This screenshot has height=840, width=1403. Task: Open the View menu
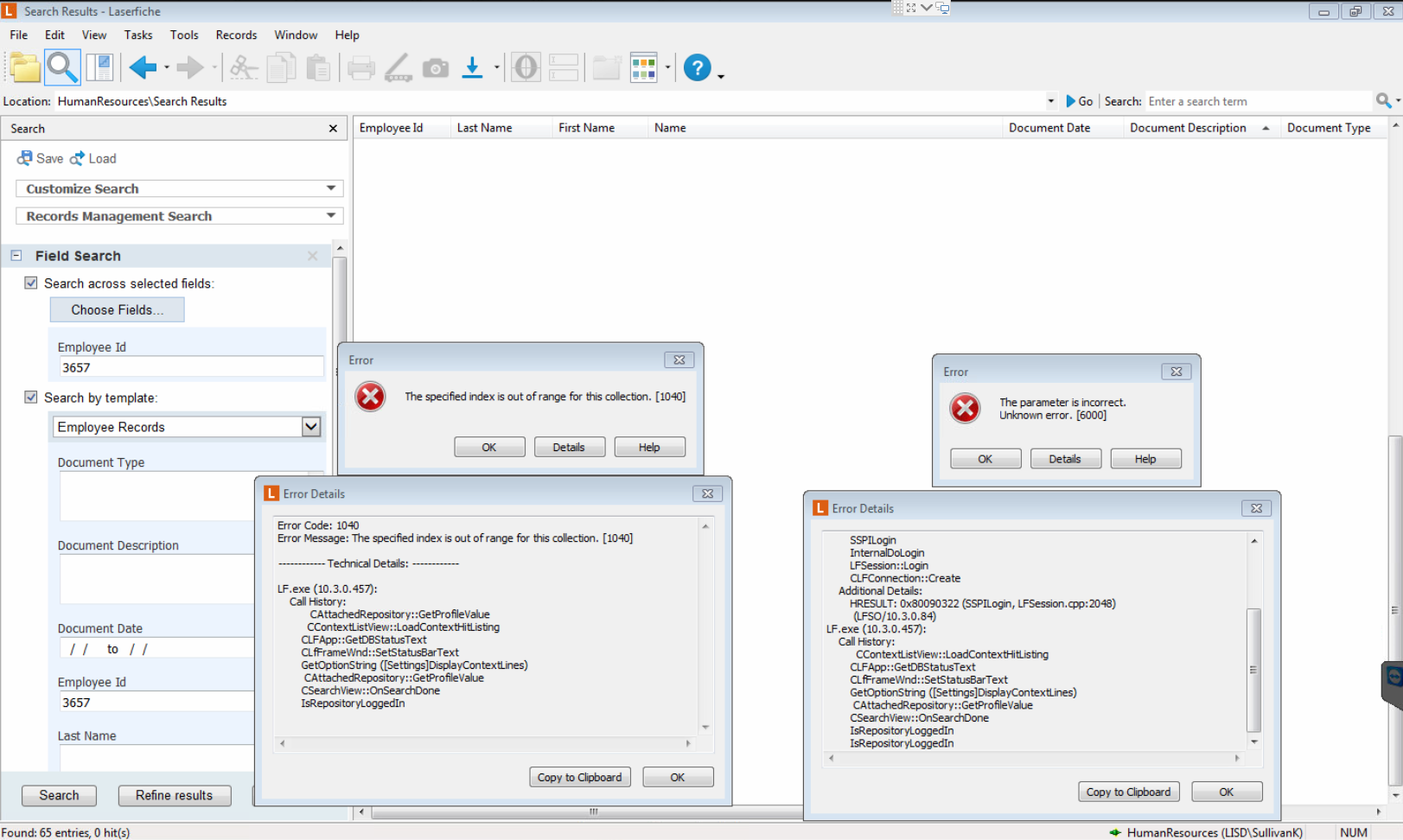click(x=94, y=35)
